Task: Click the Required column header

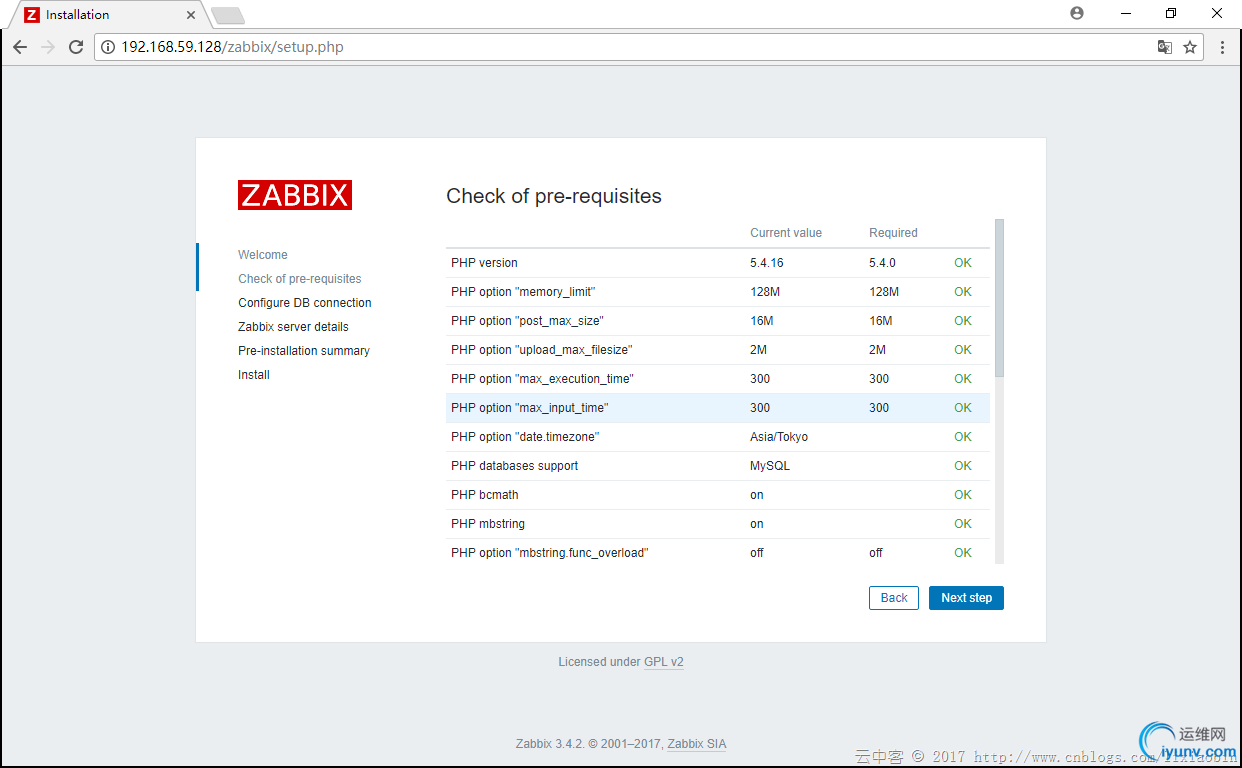Action: [x=893, y=233]
